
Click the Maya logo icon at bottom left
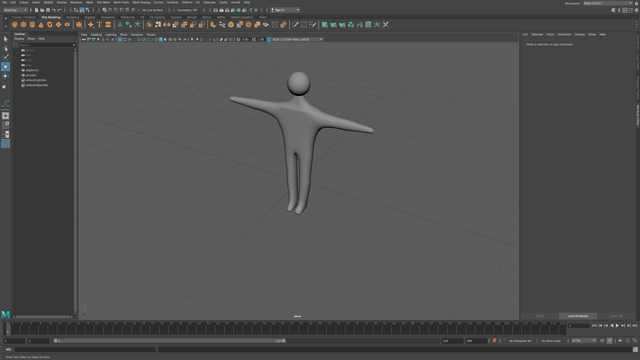pyautogui.click(x=5, y=315)
